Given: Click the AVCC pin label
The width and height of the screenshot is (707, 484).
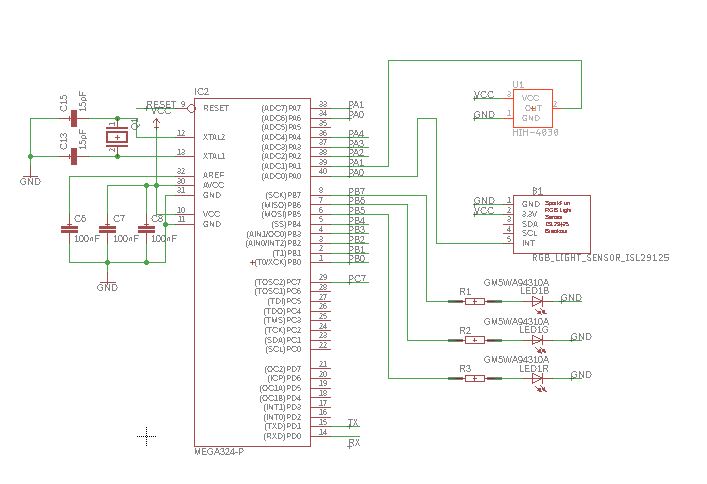Looking at the screenshot, I should pyautogui.click(x=213, y=185).
